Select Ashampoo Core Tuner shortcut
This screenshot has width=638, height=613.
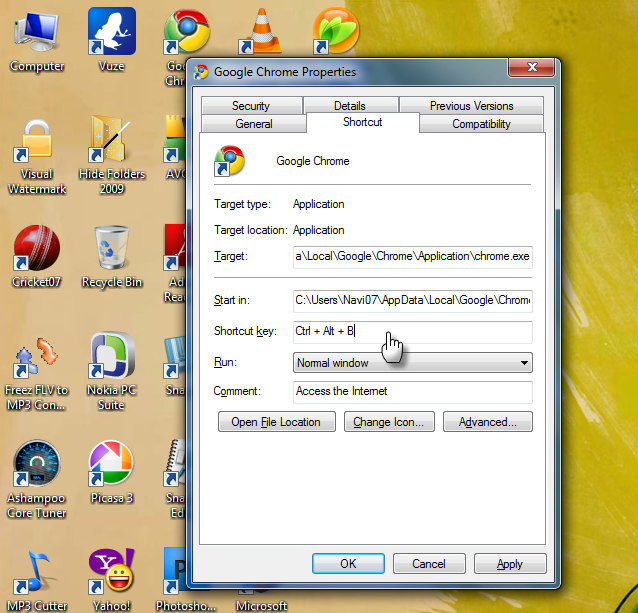coord(37,480)
